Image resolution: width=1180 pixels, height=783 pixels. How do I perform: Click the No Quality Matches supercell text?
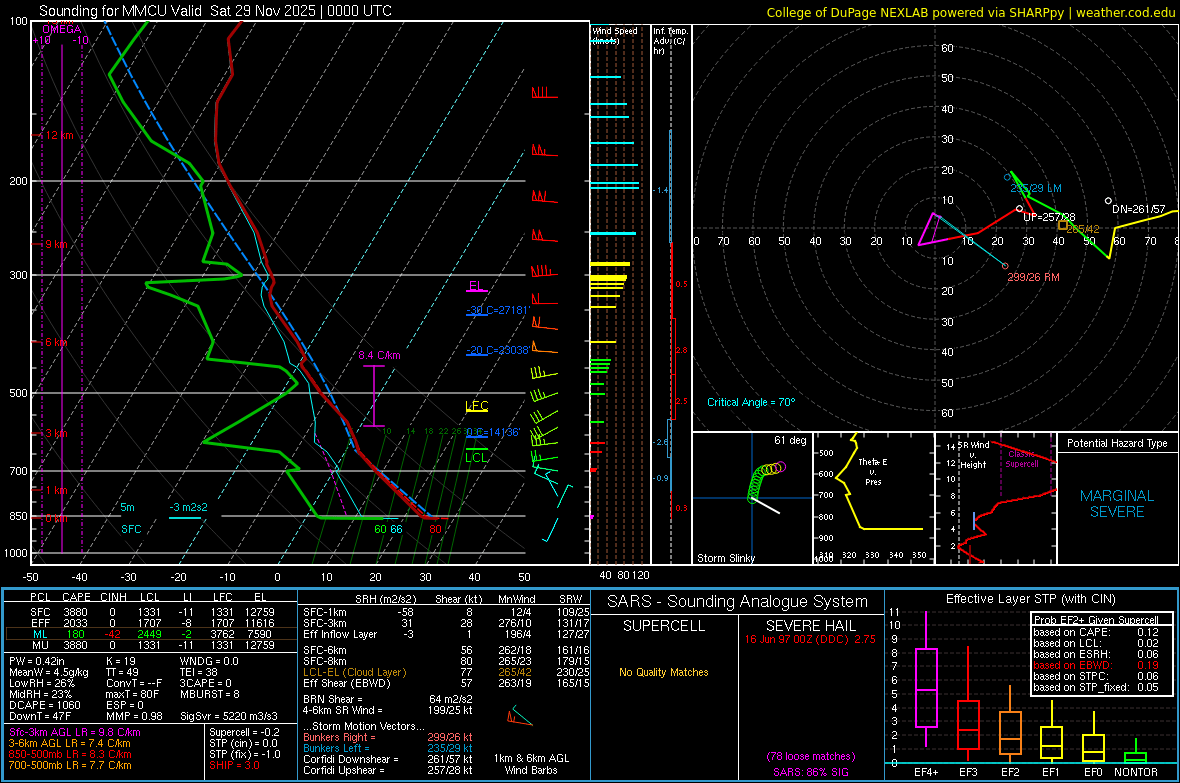(x=664, y=672)
